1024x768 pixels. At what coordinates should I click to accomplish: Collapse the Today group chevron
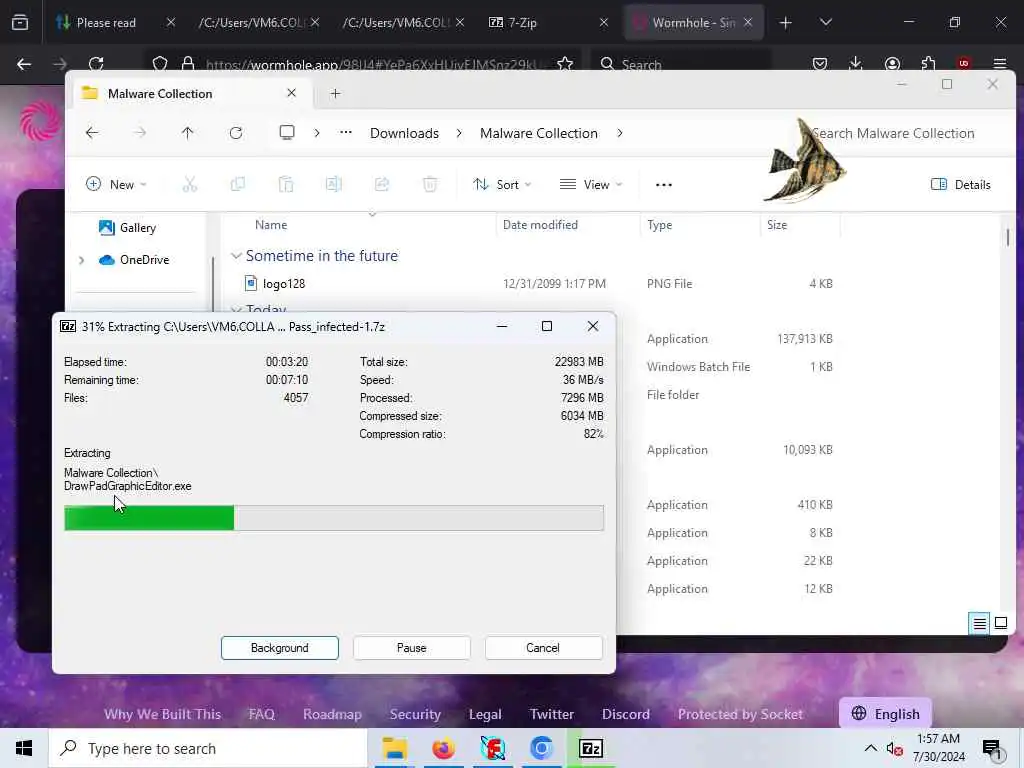(236, 309)
